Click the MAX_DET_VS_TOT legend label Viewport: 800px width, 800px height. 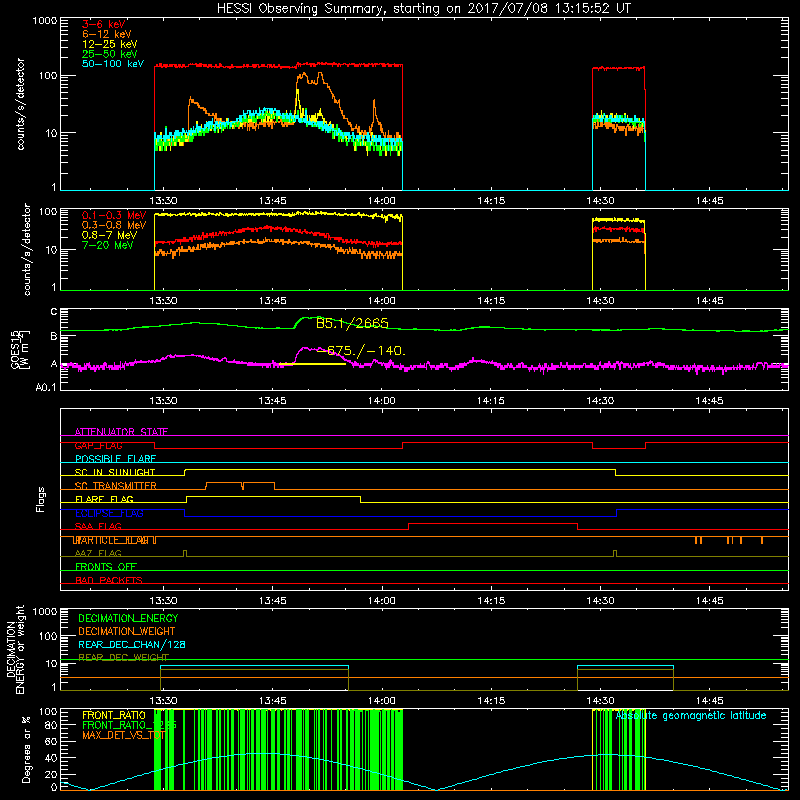click(x=124, y=735)
